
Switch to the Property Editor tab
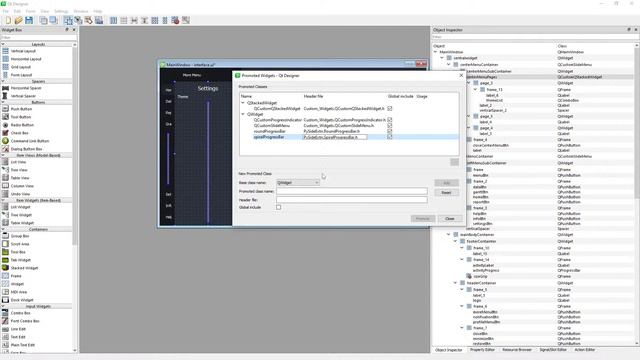482,350
